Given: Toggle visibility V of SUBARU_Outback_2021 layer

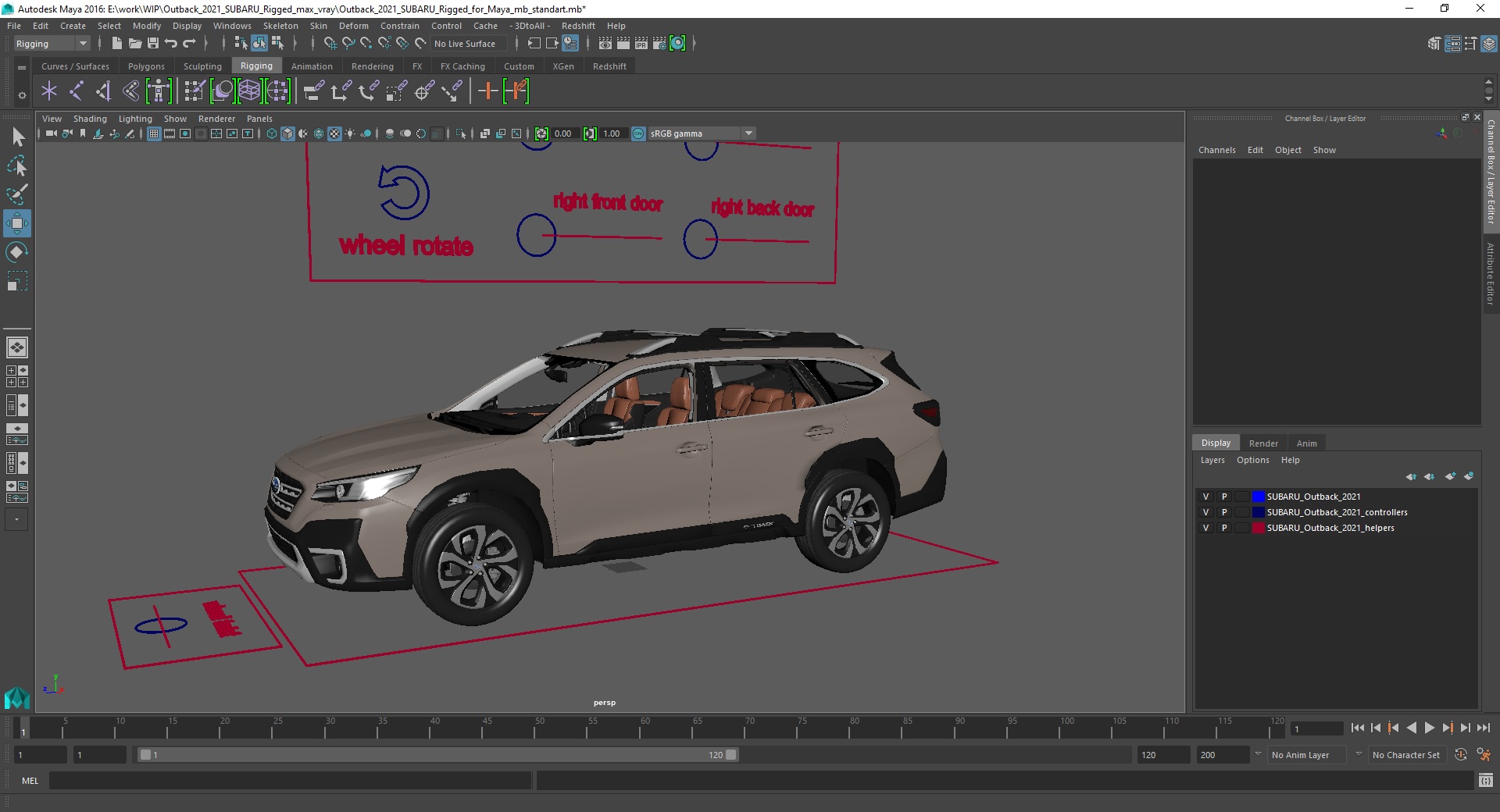Looking at the screenshot, I should pyautogui.click(x=1205, y=497).
